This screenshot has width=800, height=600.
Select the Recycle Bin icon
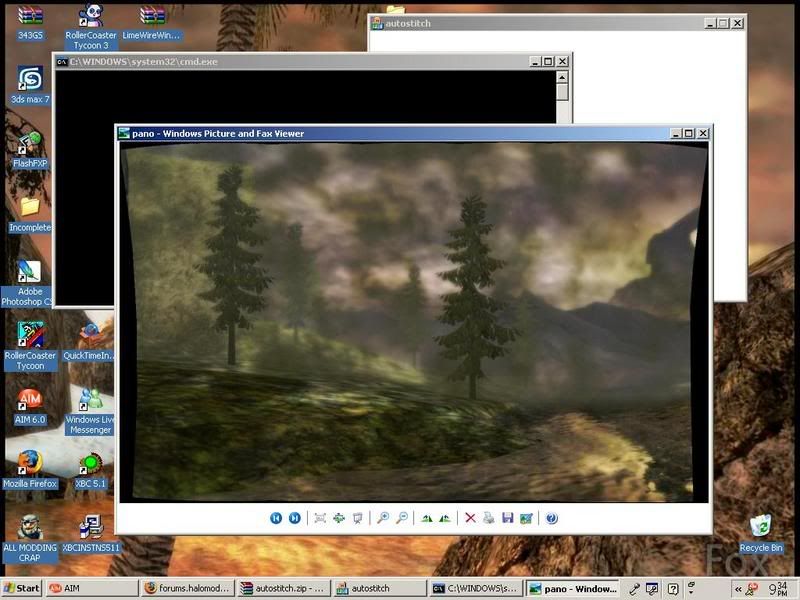point(761,533)
